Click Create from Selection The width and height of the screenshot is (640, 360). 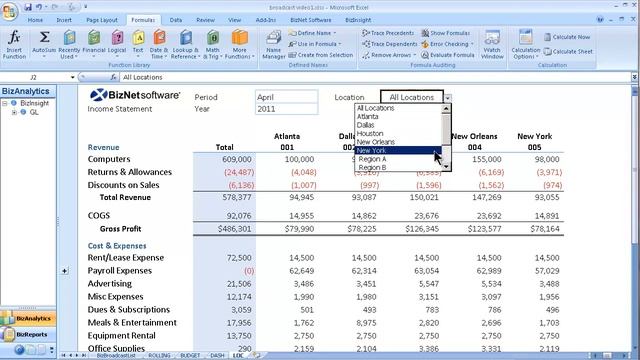(x=320, y=55)
